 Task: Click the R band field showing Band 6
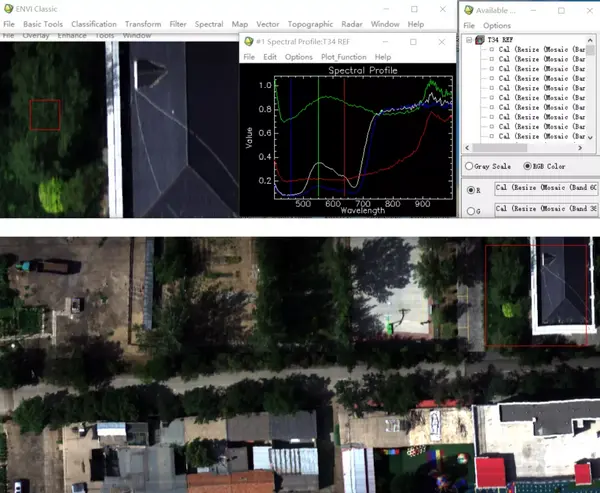click(x=546, y=188)
